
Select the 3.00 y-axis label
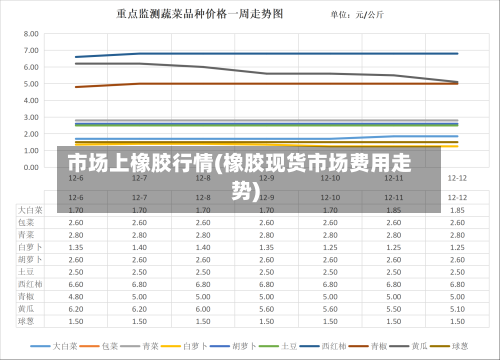31,117
